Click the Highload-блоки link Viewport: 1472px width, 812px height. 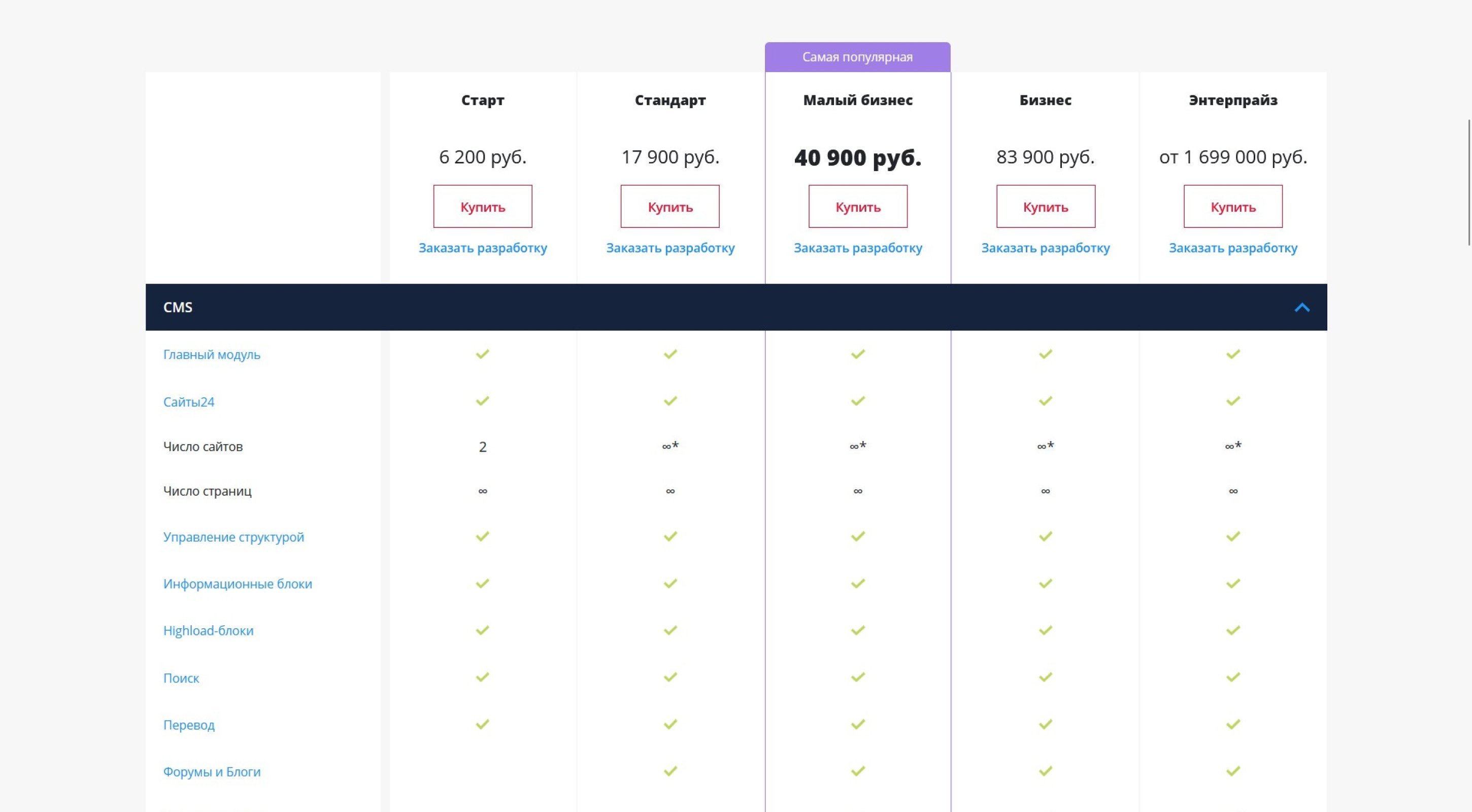coord(208,631)
